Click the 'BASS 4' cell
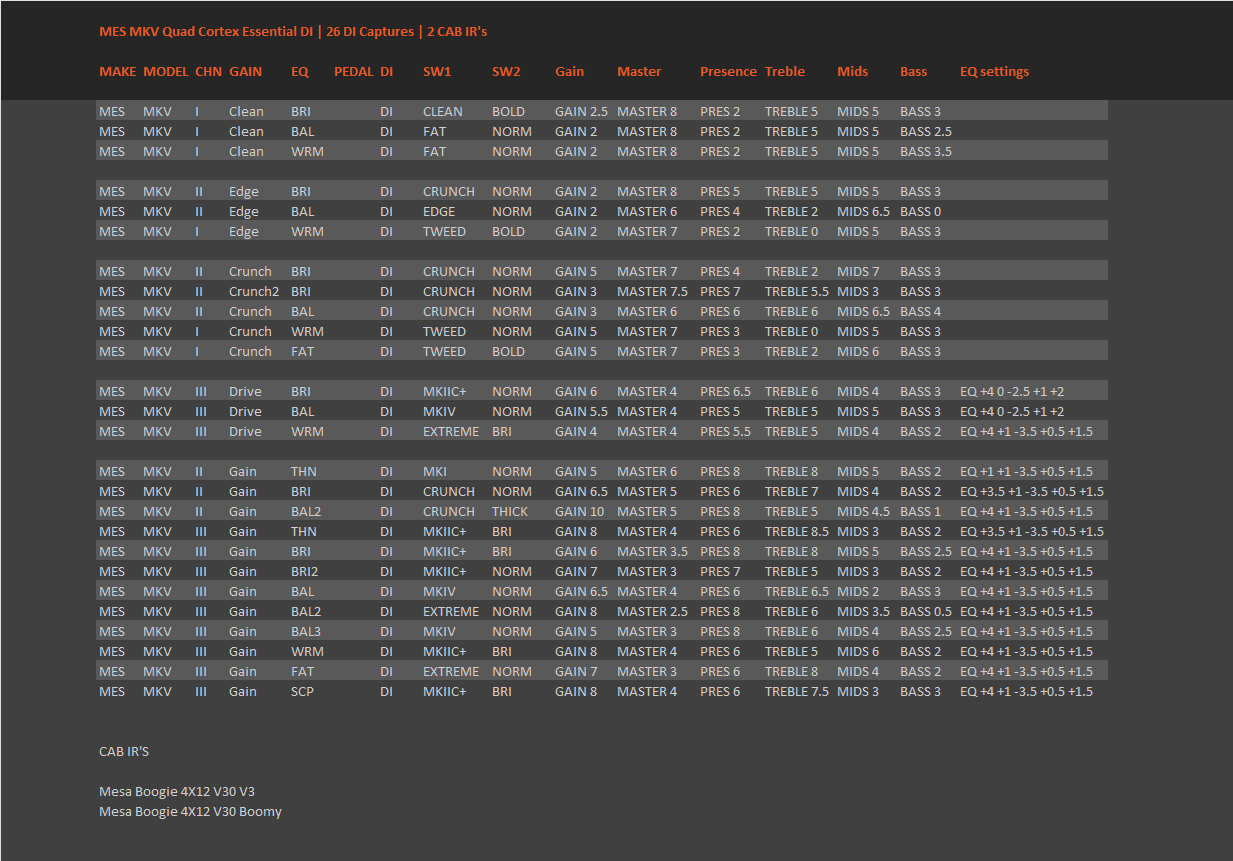The image size is (1233, 861). click(920, 312)
